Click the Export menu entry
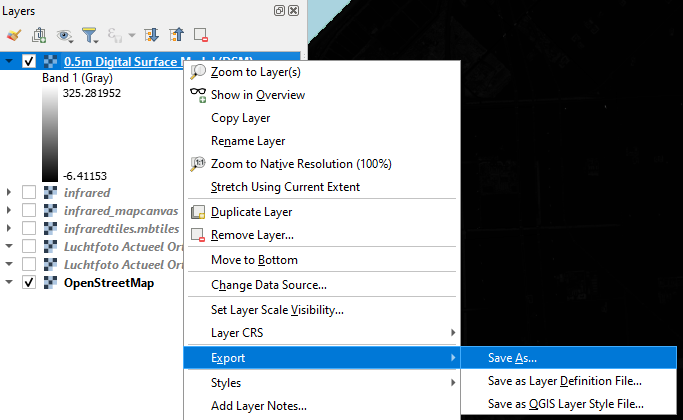 coord(322,358)
